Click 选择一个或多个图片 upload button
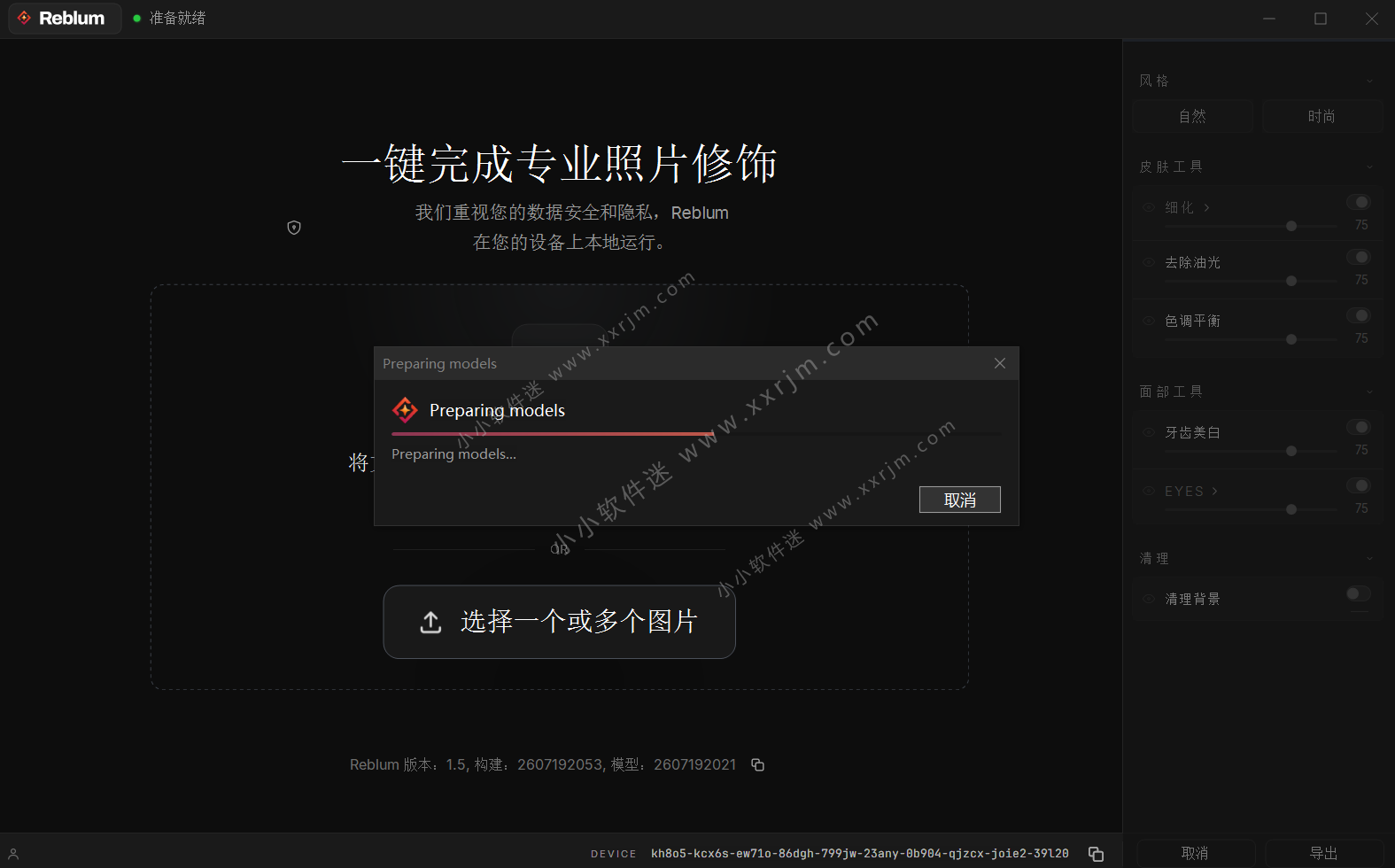Screen dimensions: 1395x868 pyautogui.click(x=559, y=622)
